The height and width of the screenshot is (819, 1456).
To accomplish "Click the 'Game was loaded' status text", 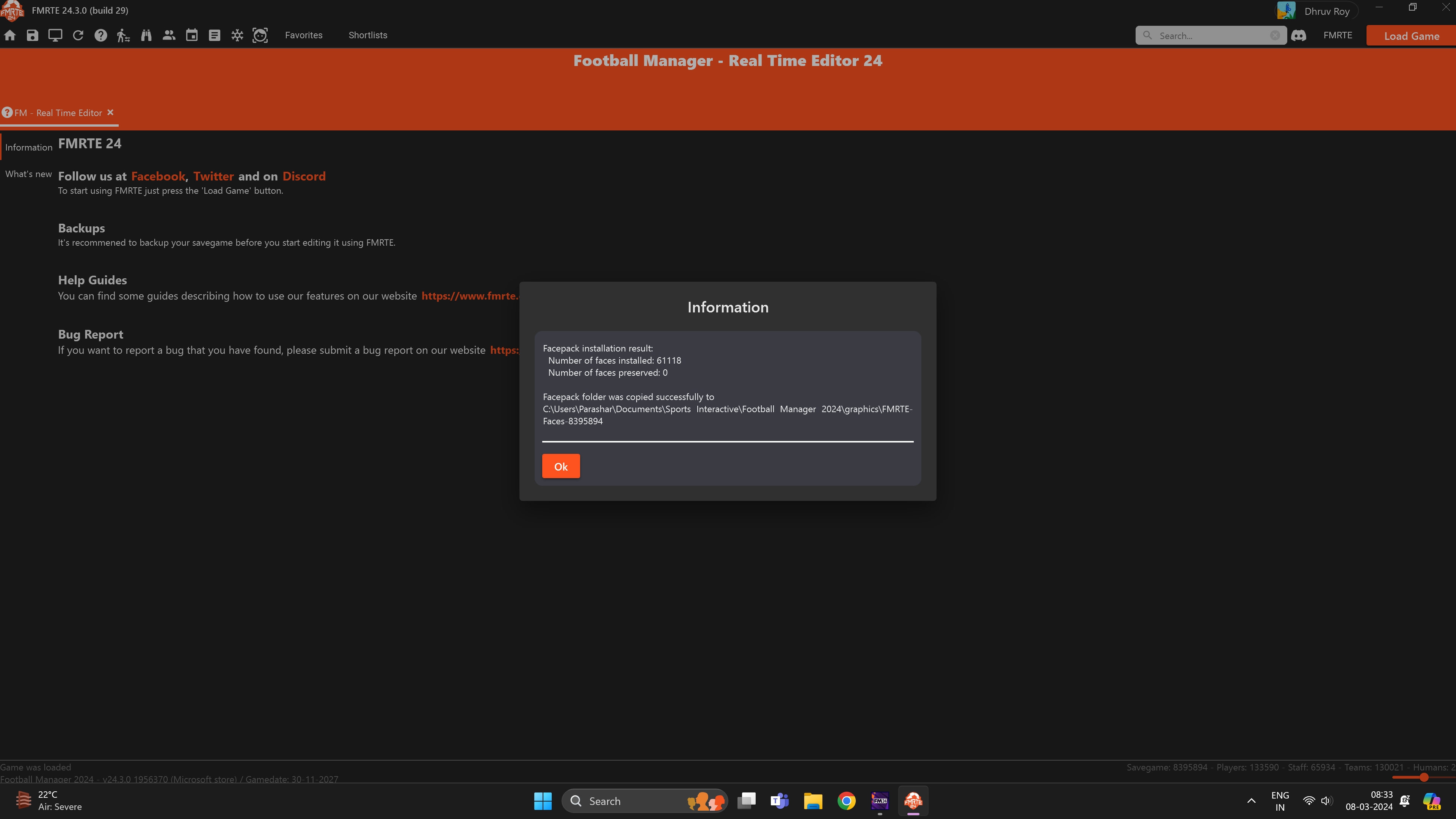I will [x=36, y=767].
